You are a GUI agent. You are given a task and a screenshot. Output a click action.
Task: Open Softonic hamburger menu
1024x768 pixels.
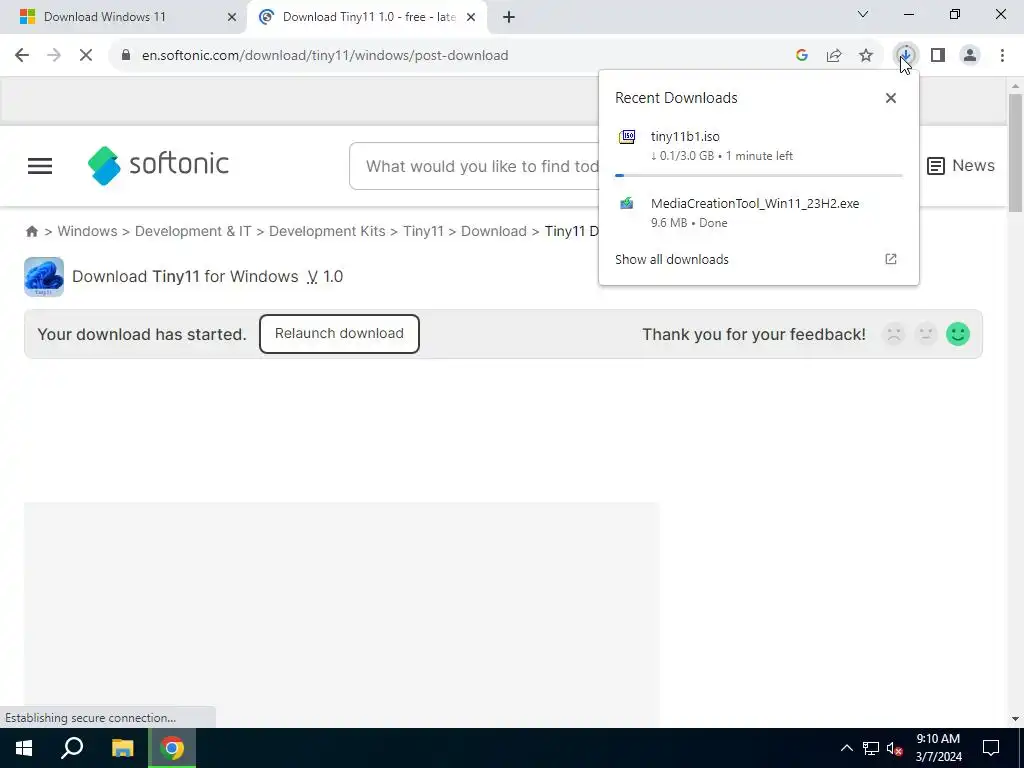click(x=40, y=166)
